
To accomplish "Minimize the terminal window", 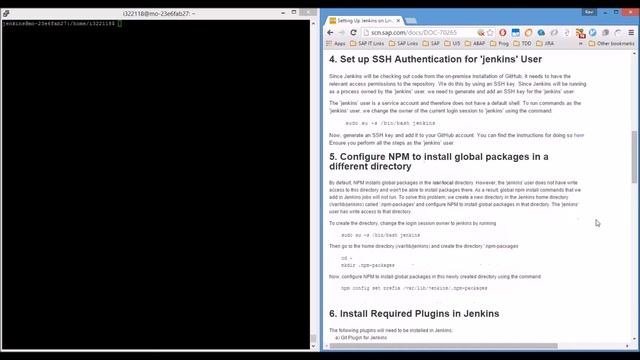I will click(x=283, y=13).
